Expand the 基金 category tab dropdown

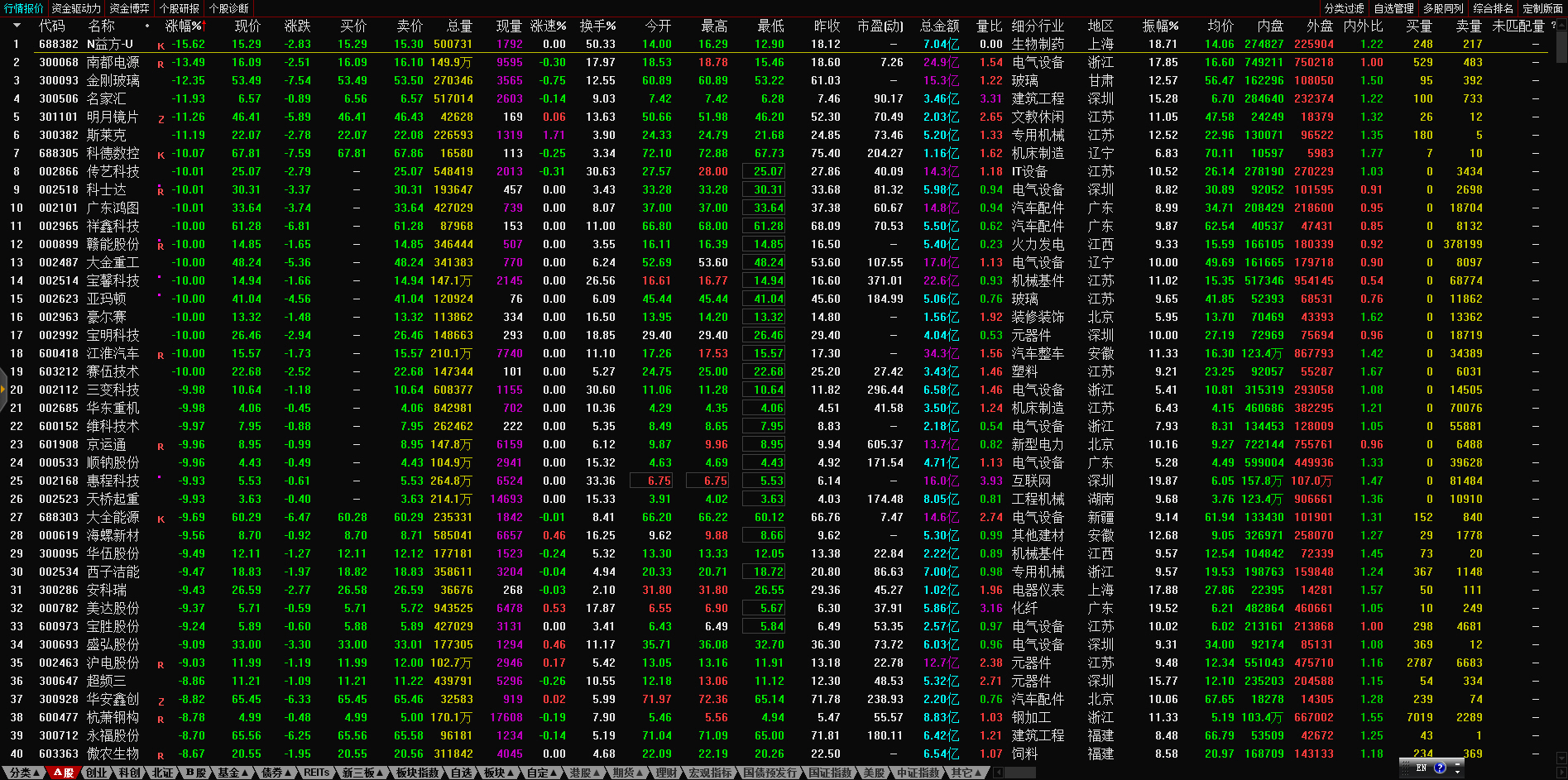click(233, 773)
